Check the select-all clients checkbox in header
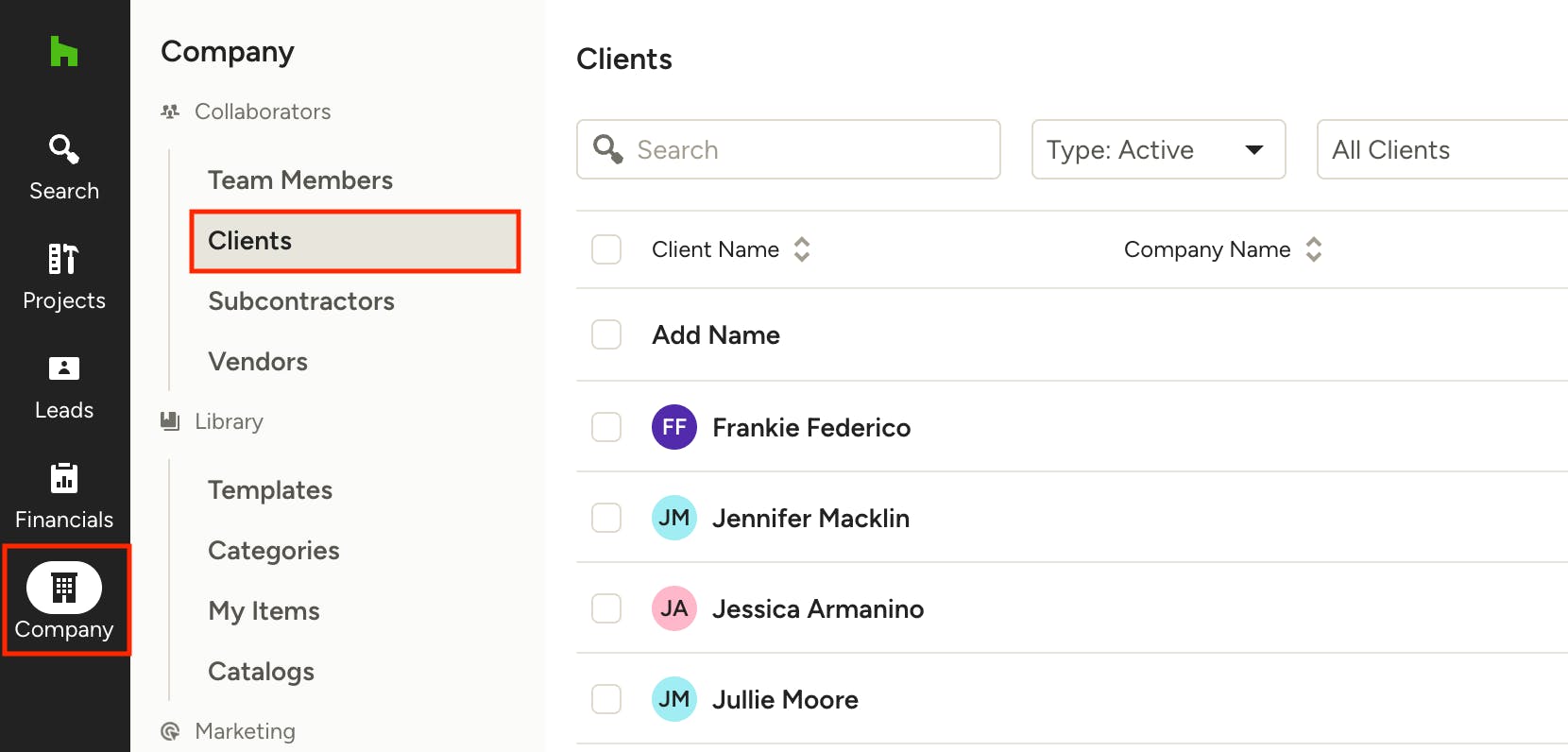Image resolution: width=1568 pixels, height=752 pixels. pos(606,249)
